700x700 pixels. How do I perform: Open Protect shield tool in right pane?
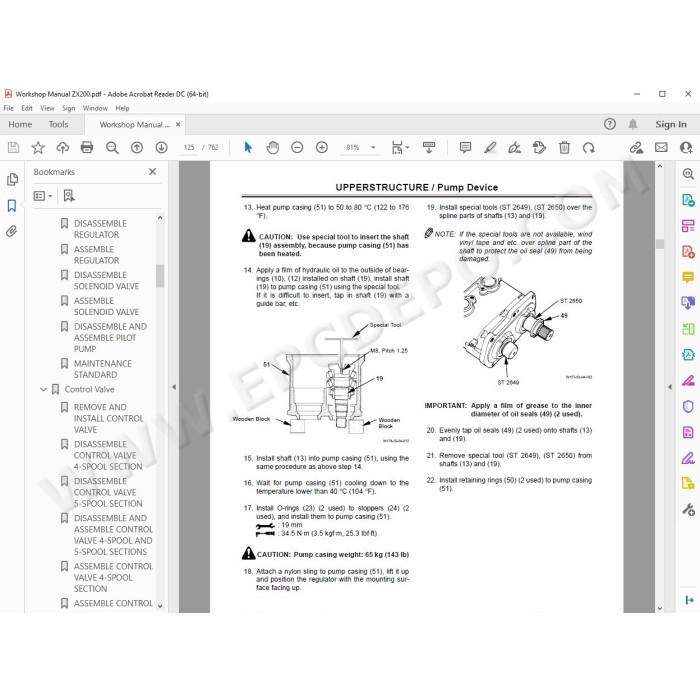(688, 407)
